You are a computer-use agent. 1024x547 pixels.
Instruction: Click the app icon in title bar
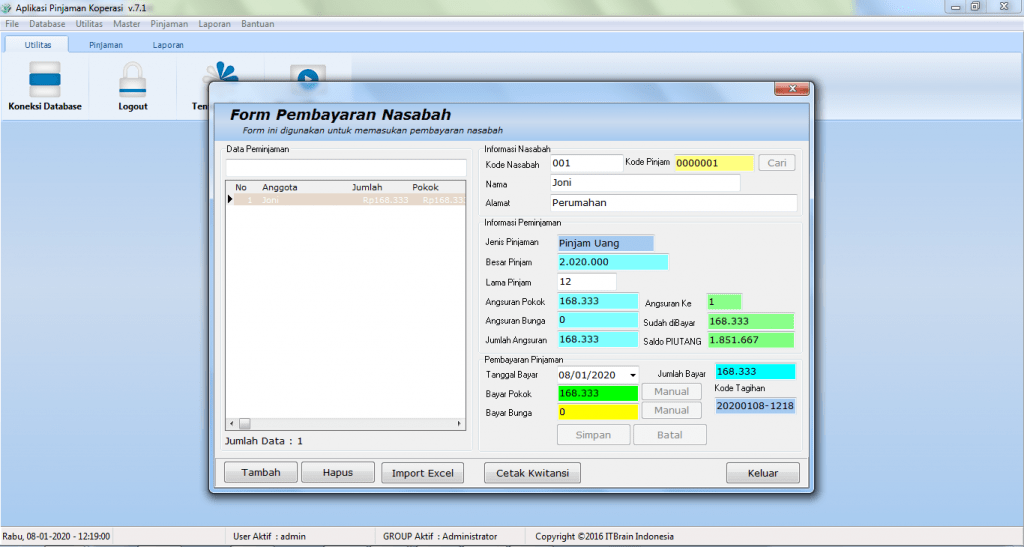(8, 7)
